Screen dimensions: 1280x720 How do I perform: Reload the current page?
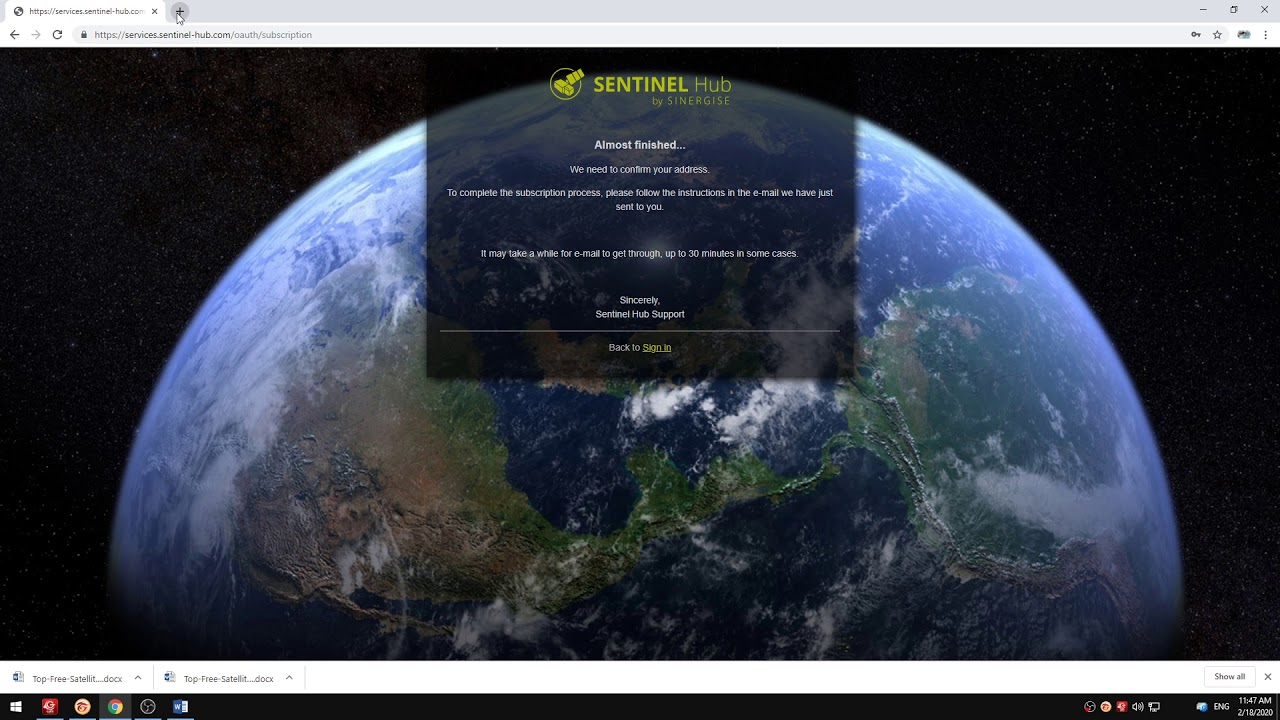(57, 34)
